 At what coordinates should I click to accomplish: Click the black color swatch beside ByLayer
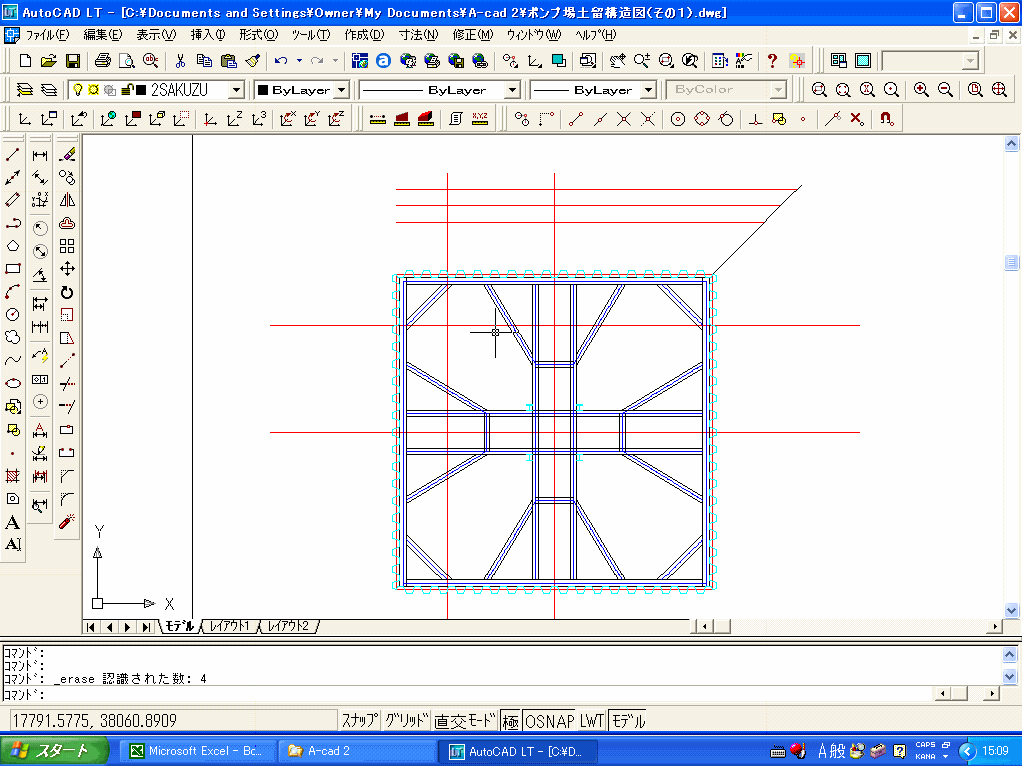pos(263,90)
